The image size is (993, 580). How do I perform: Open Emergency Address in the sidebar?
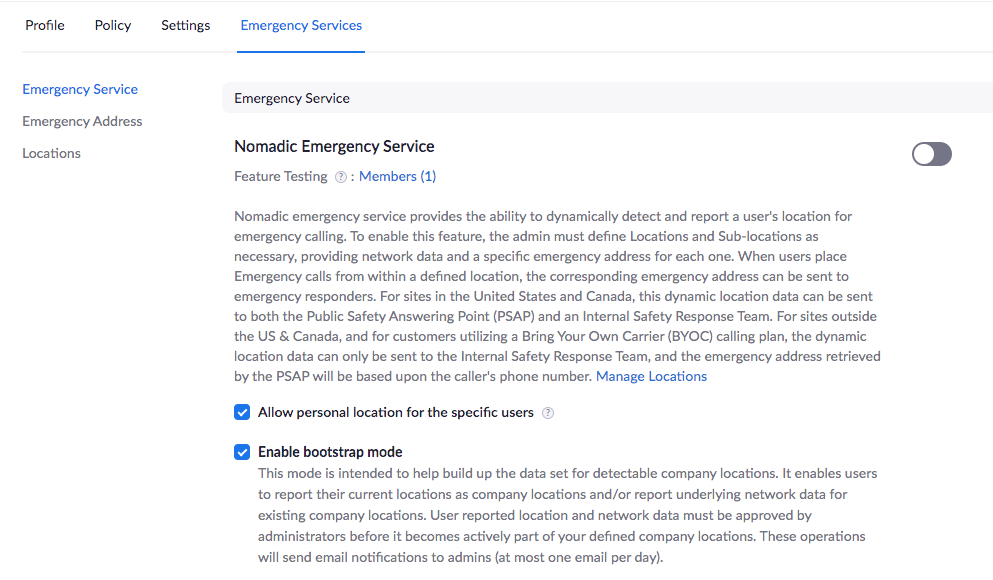point(82,122)
